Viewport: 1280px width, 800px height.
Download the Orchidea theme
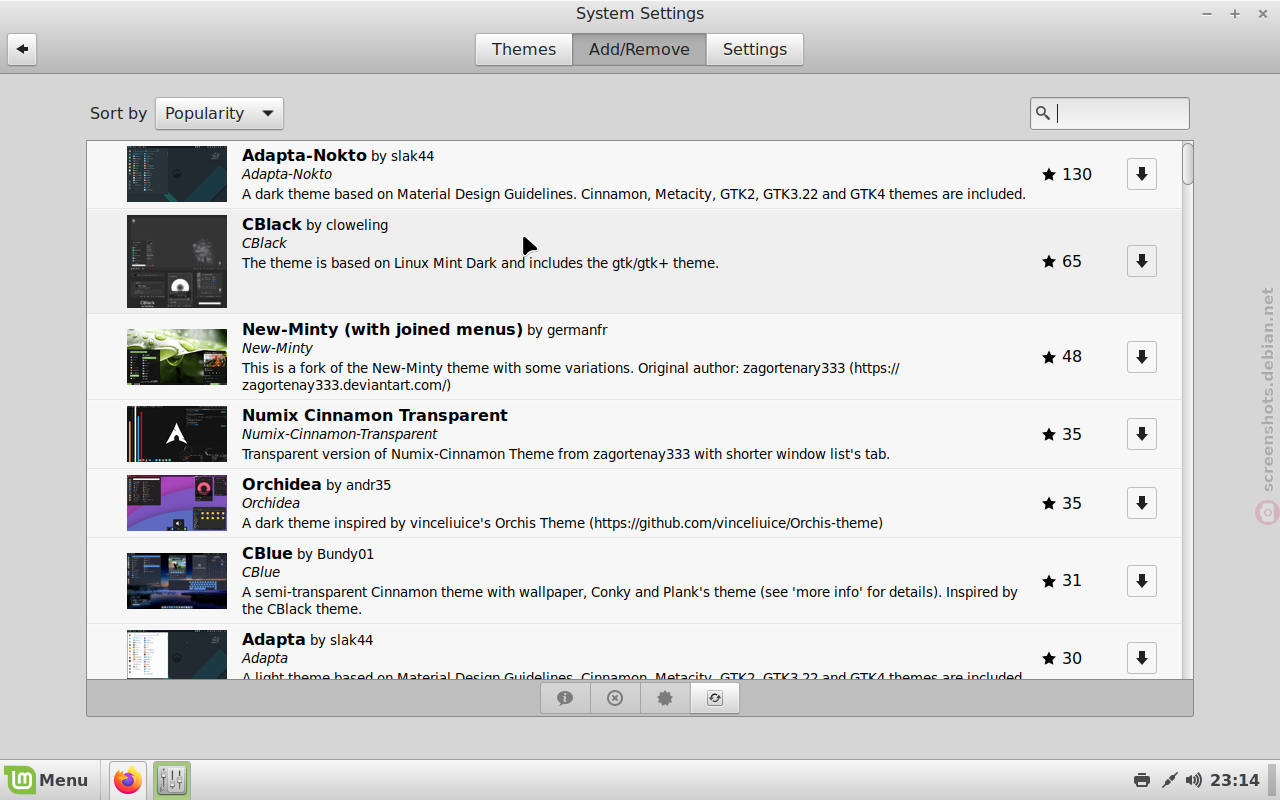tap(1142, 503)
